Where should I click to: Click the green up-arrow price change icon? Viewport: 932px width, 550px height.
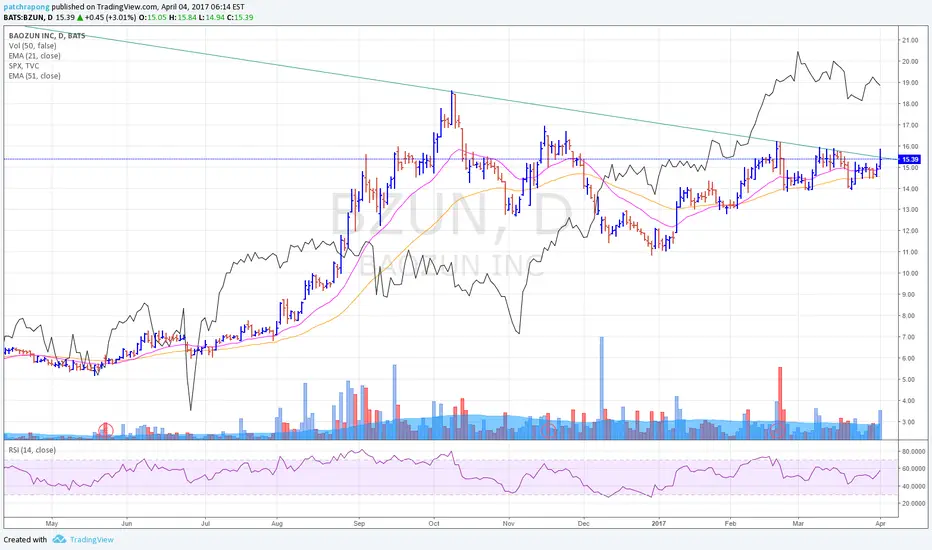point(80,17)
